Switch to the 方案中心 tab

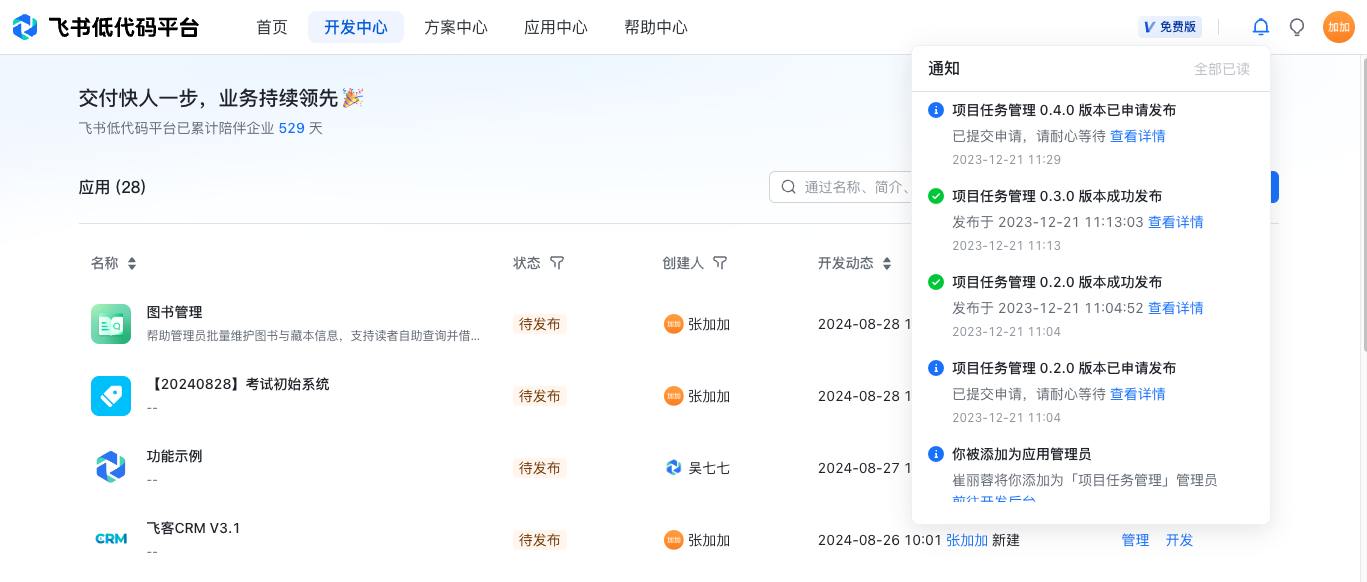coord(456,27)
